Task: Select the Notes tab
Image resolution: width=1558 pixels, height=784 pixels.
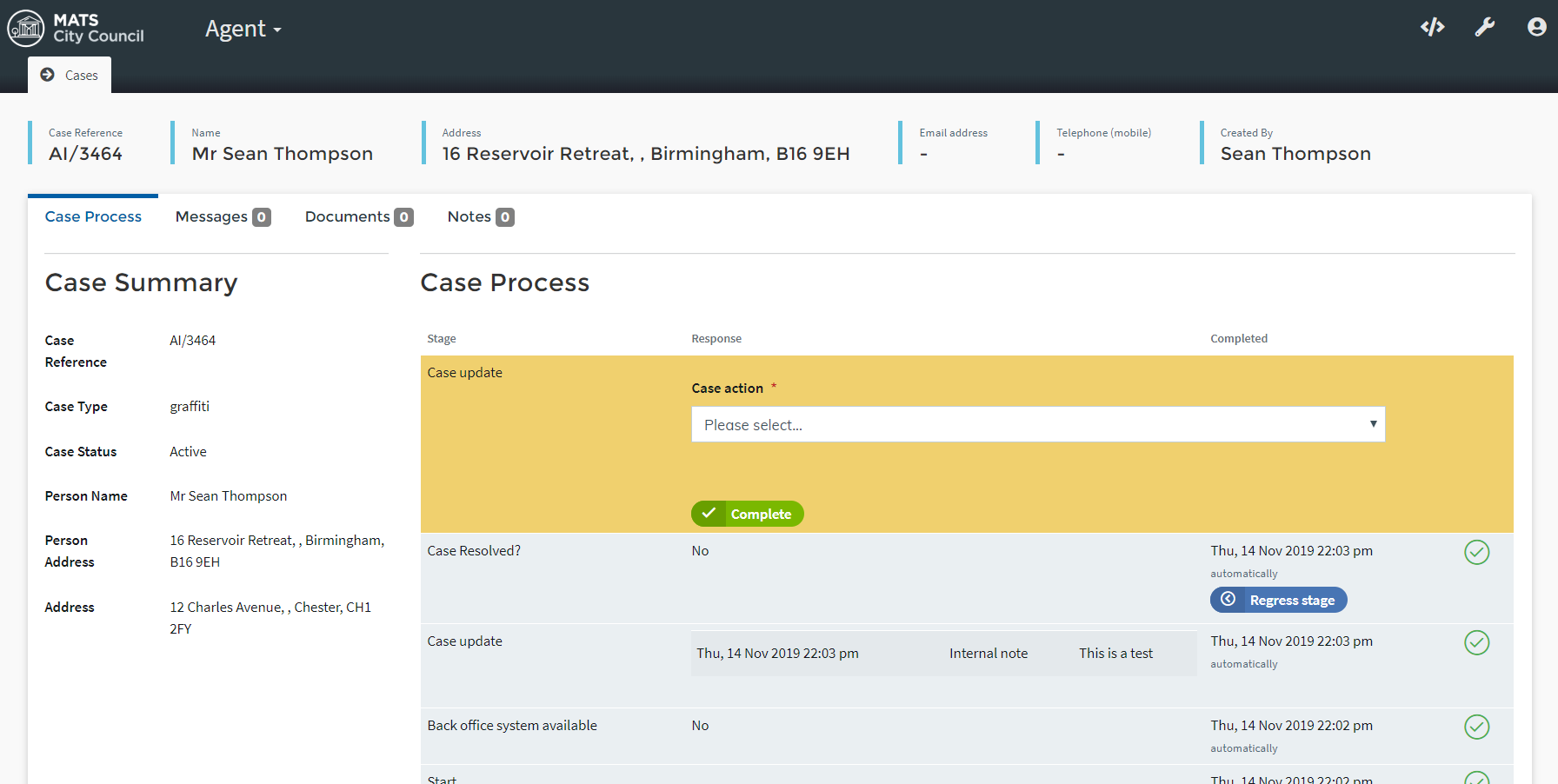Action: [x=480, y=217]
